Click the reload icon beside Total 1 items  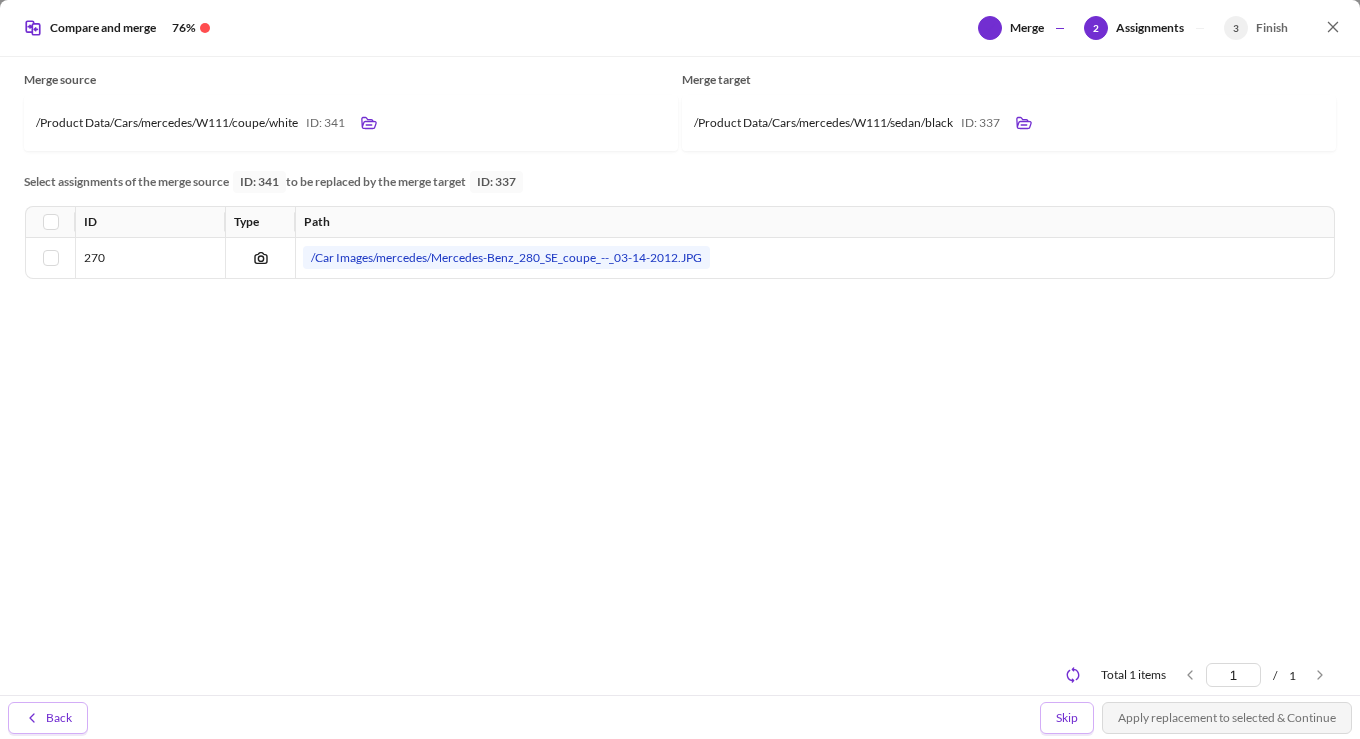(x=1073, y=675)
